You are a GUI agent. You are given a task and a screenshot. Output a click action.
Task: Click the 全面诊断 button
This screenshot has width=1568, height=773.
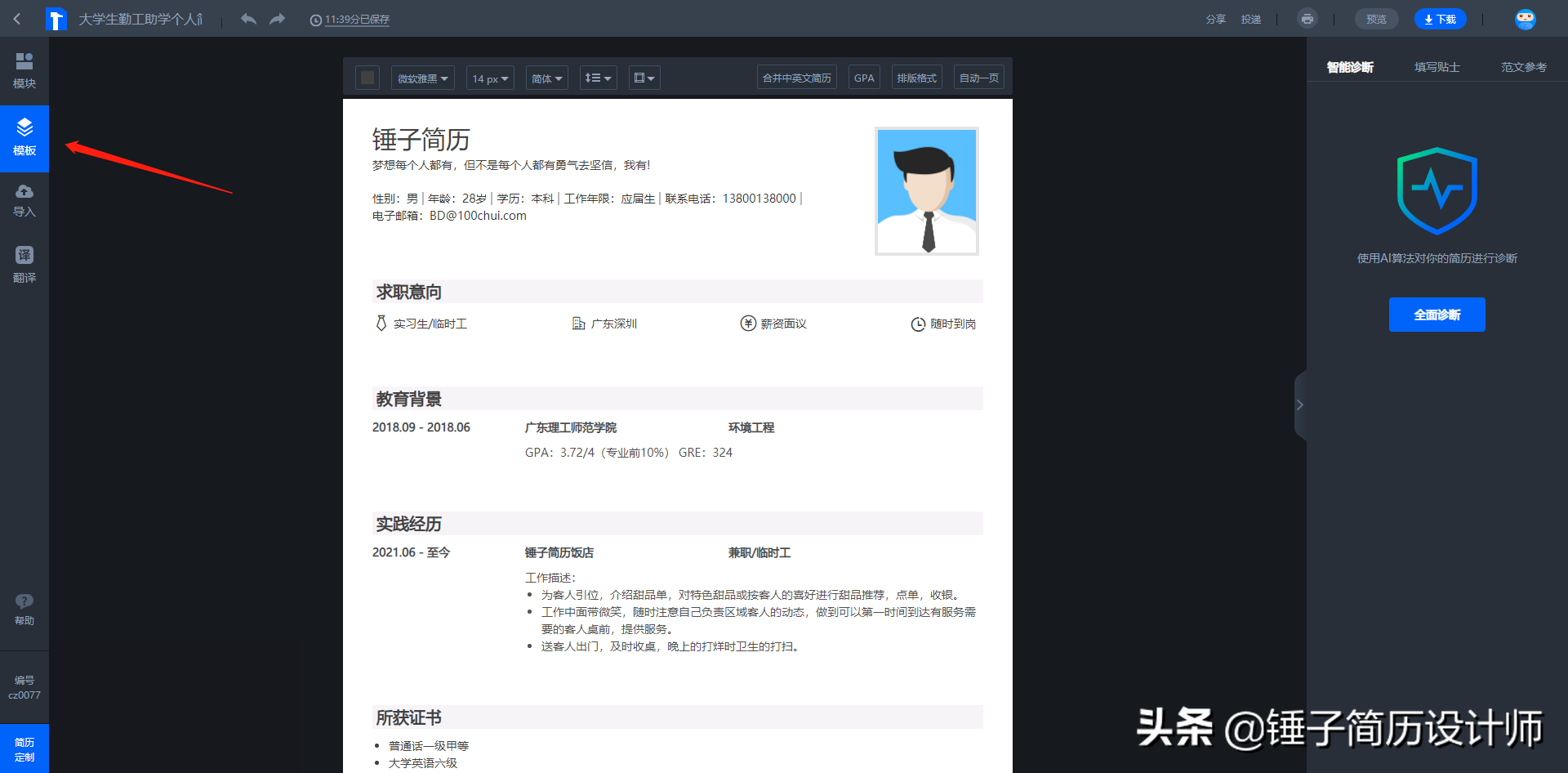1437,315
